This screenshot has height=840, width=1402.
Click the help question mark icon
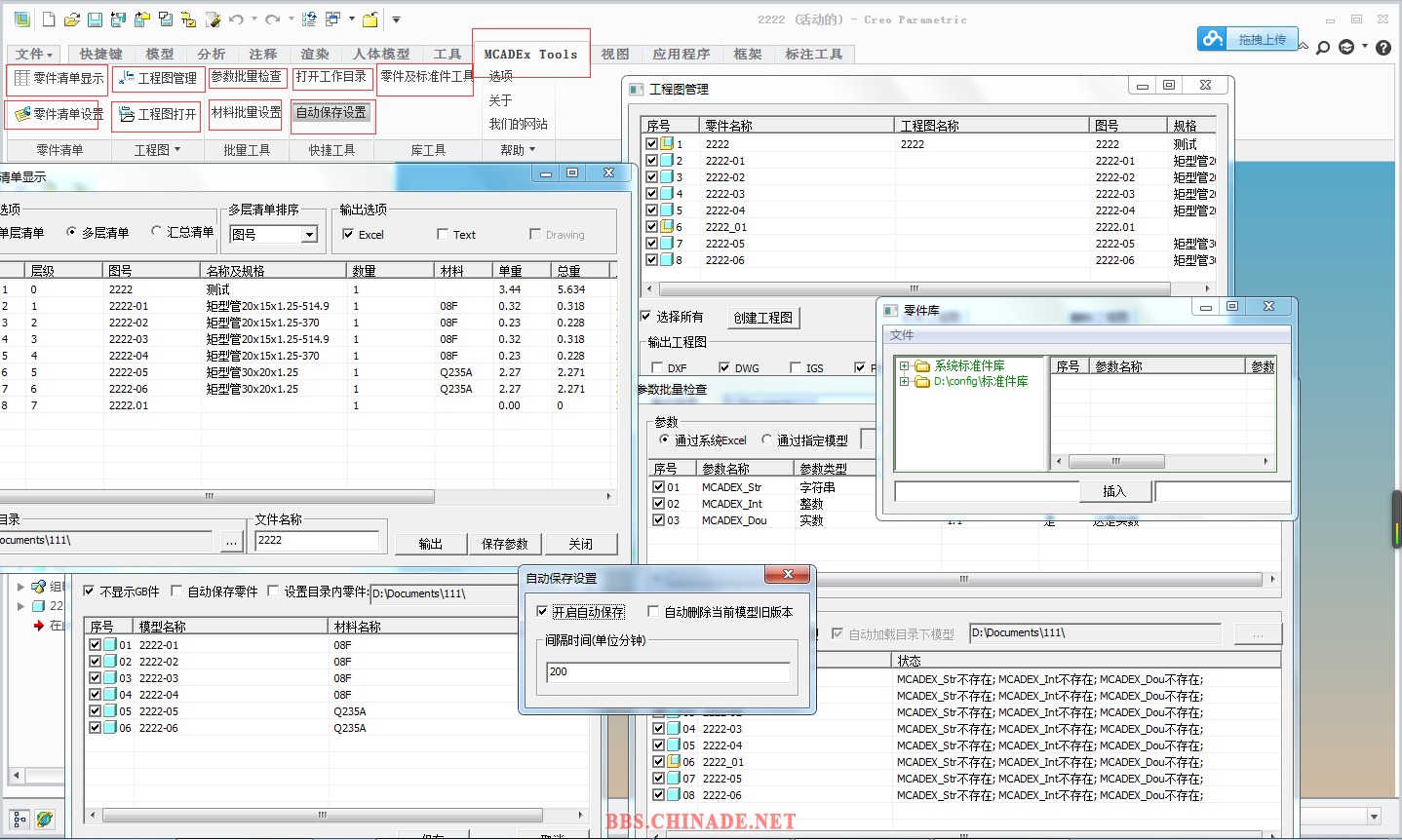(x=1383, y=47)
